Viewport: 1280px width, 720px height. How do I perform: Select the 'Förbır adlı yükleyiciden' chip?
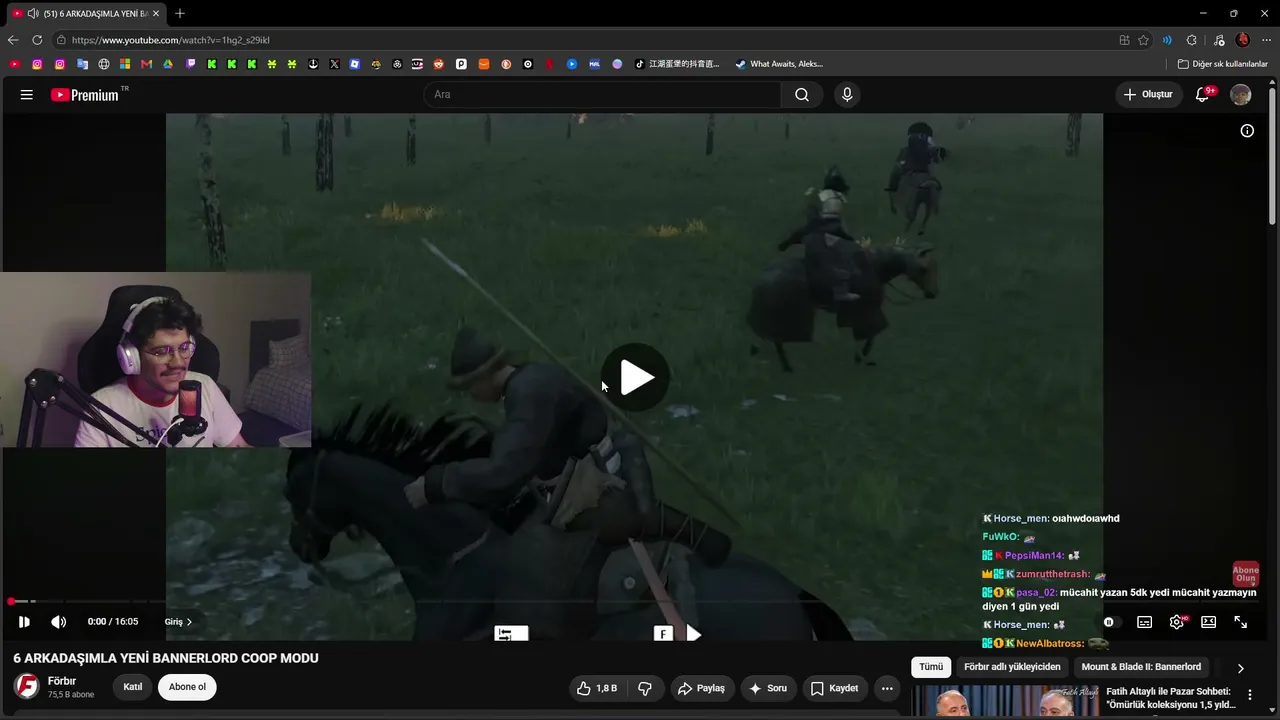tap(1012, 667)
